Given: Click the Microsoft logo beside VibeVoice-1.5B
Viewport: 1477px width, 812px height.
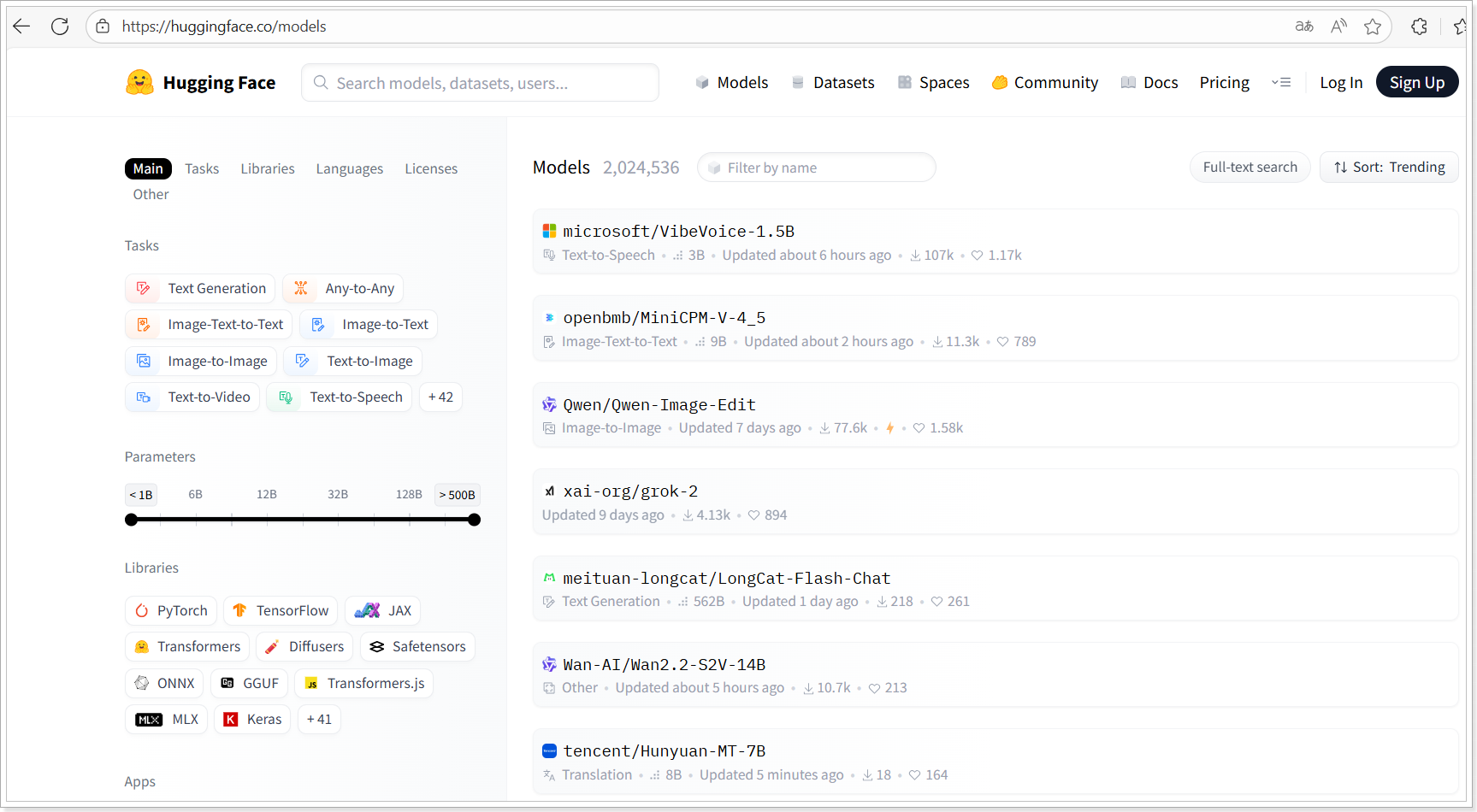Looking at the screenshot, I should pos(550,231).
